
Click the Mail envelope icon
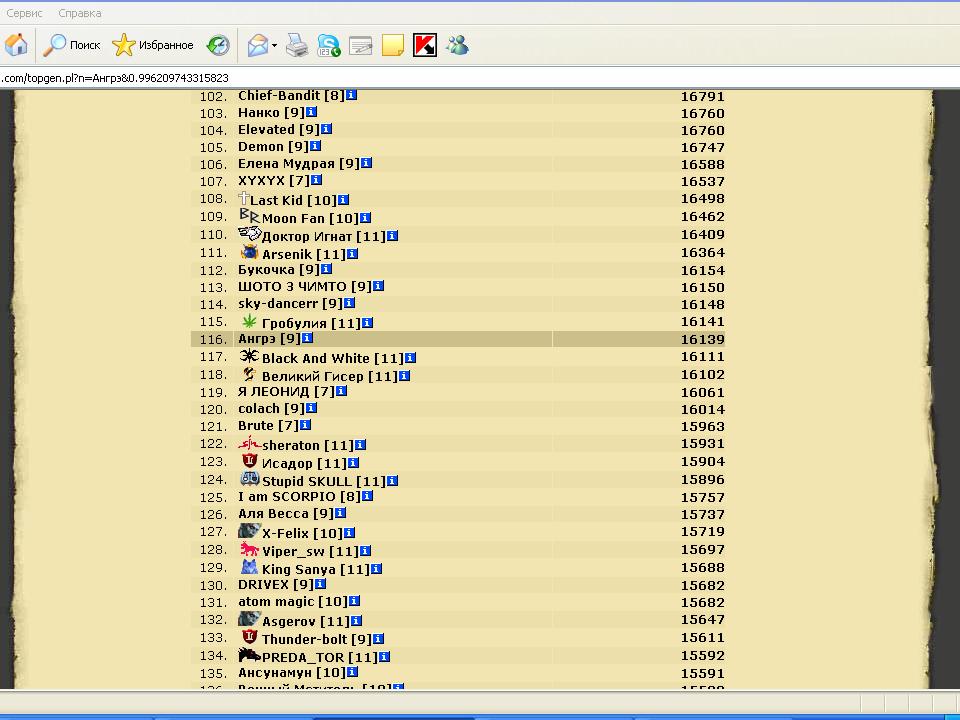257,45
